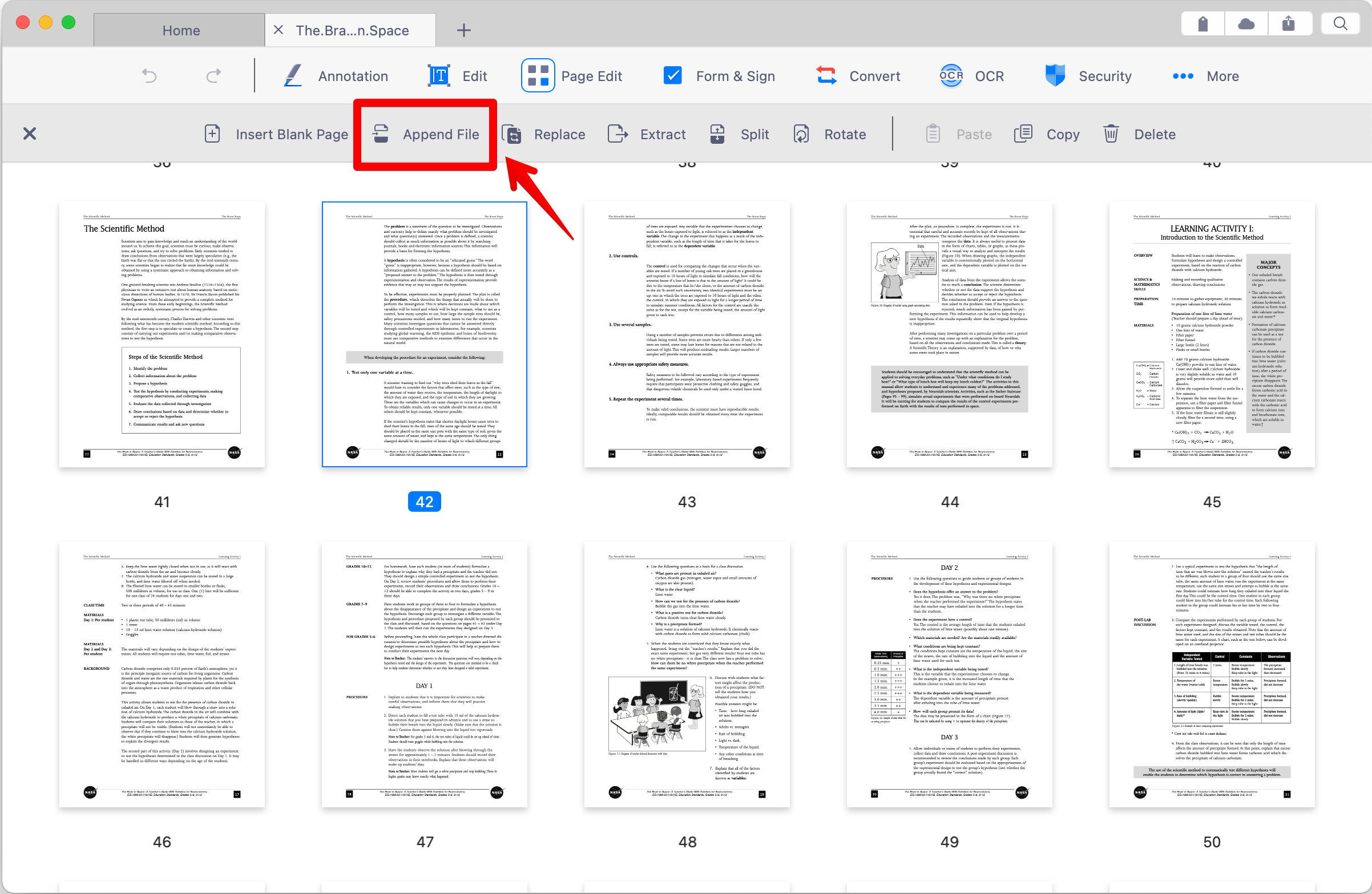Screen dimensions: 1372x894
Task: Click the Append File icon
Action: click(381, 134)
